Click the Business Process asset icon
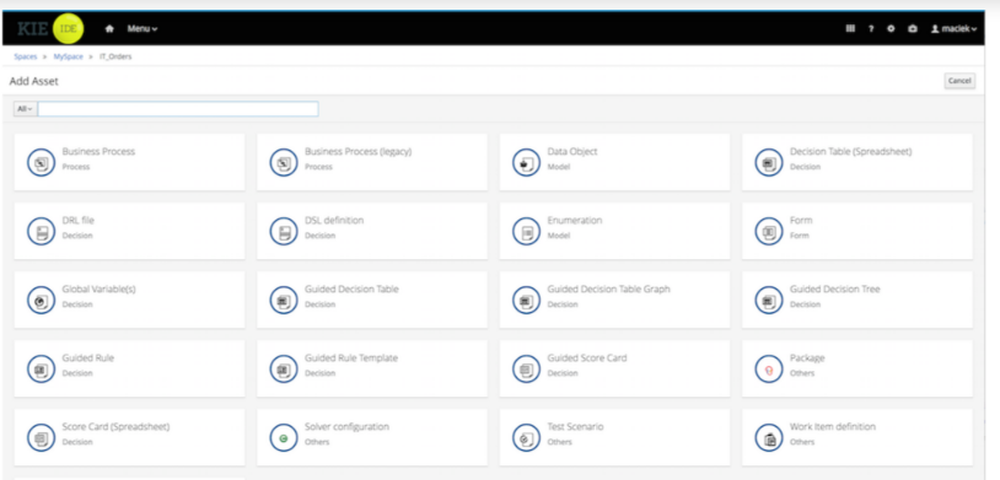 click(x=41, y=163)
